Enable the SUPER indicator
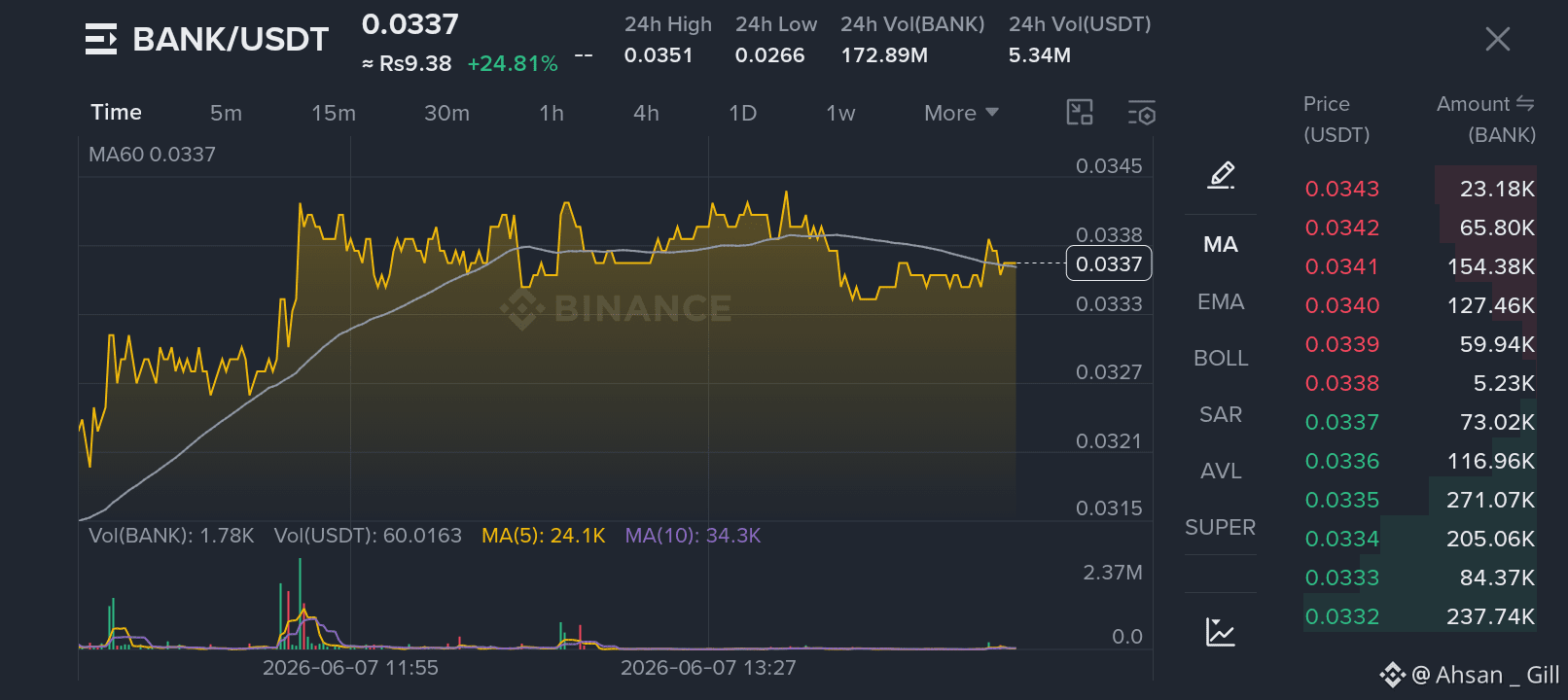The height and width of the screenshot is (700, 1568). tap(1221, 527)
